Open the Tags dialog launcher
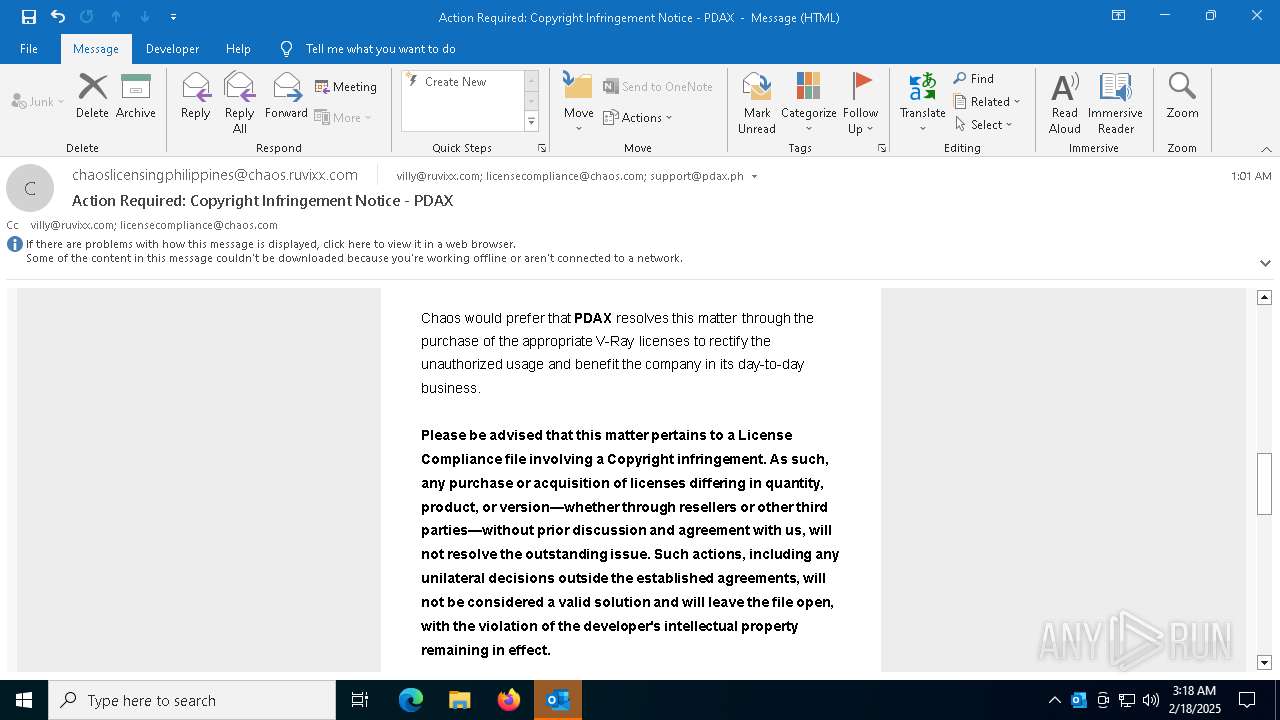 [882, 148]
